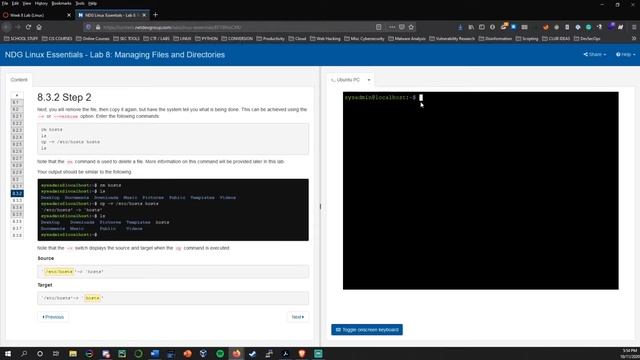Click the pane splitter handle between content and terminal
The height and width of the screenshot is (360, 640).
point(320,207)
